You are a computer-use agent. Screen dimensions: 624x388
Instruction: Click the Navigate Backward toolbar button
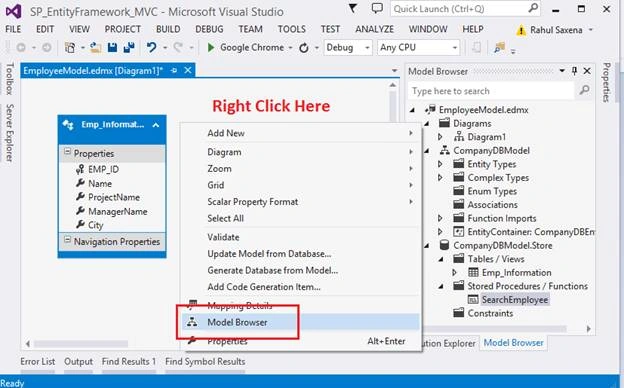[x=21, y=48]
